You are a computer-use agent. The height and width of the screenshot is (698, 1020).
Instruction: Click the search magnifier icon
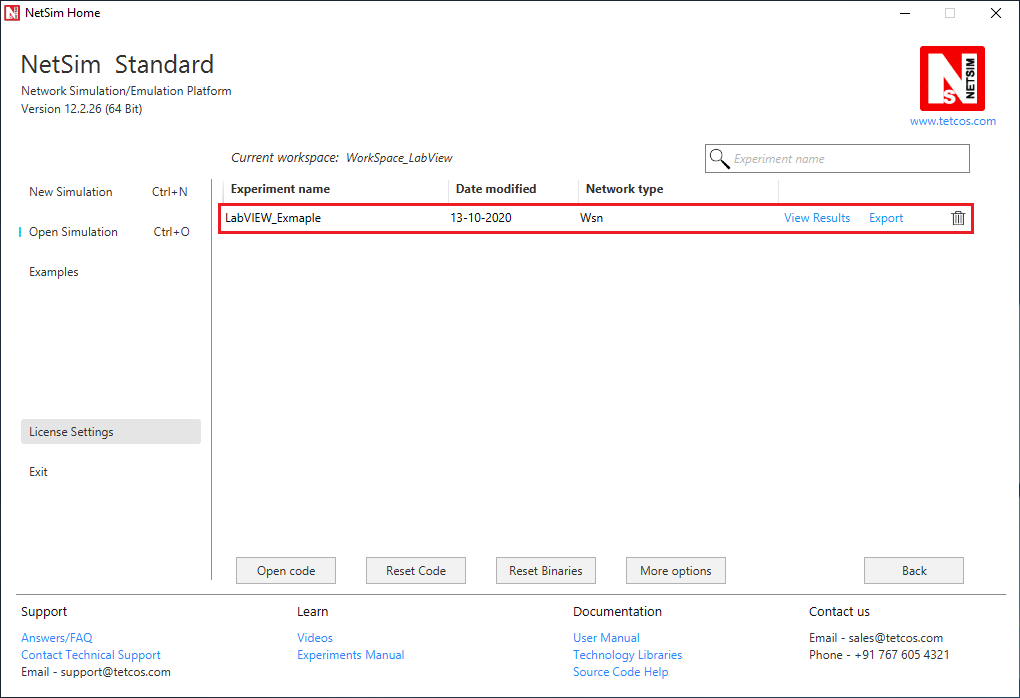click(x=718, y=158)
